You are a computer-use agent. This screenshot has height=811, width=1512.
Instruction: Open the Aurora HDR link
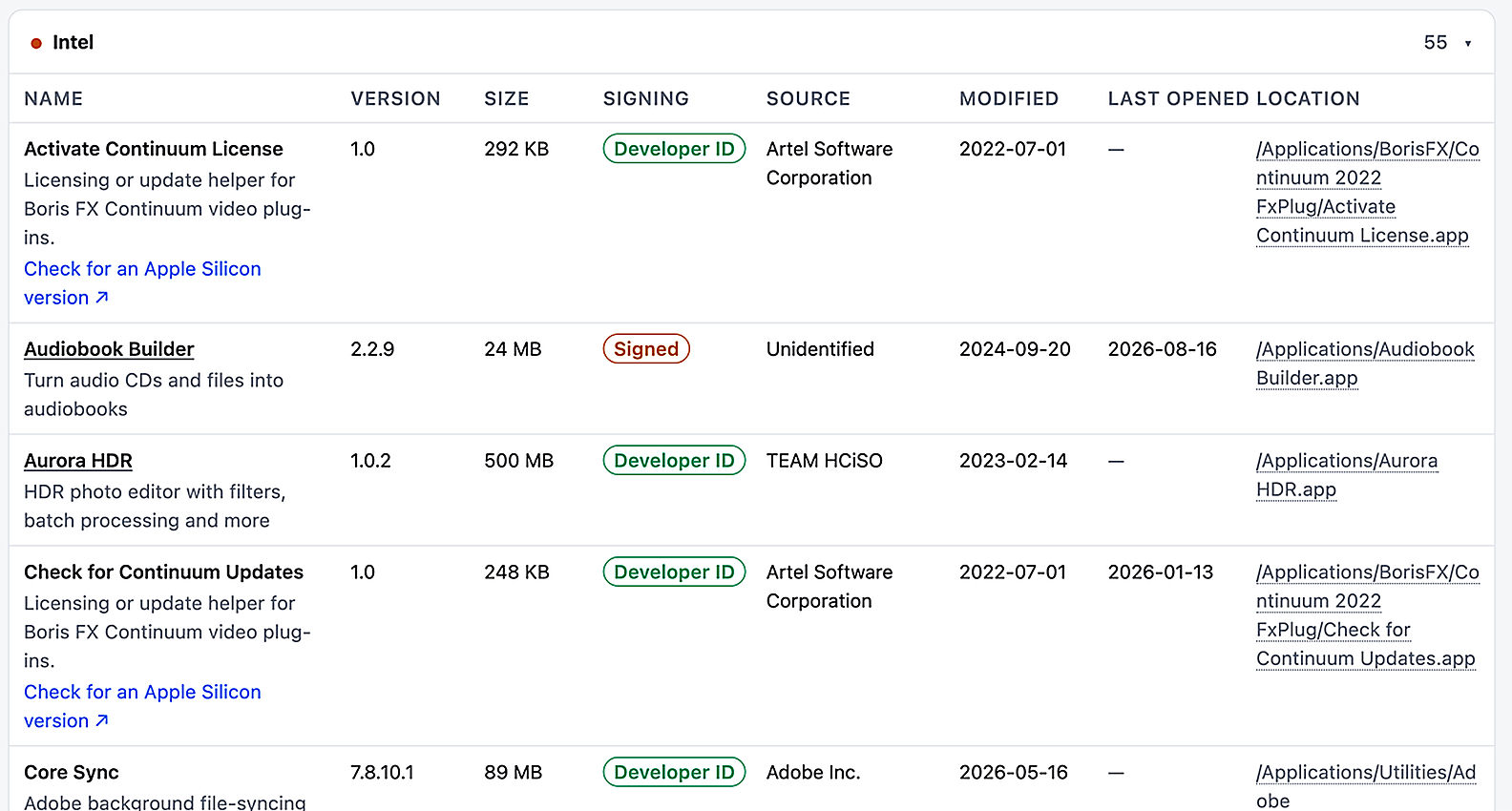pyautogui.click(x=78, y=461)
